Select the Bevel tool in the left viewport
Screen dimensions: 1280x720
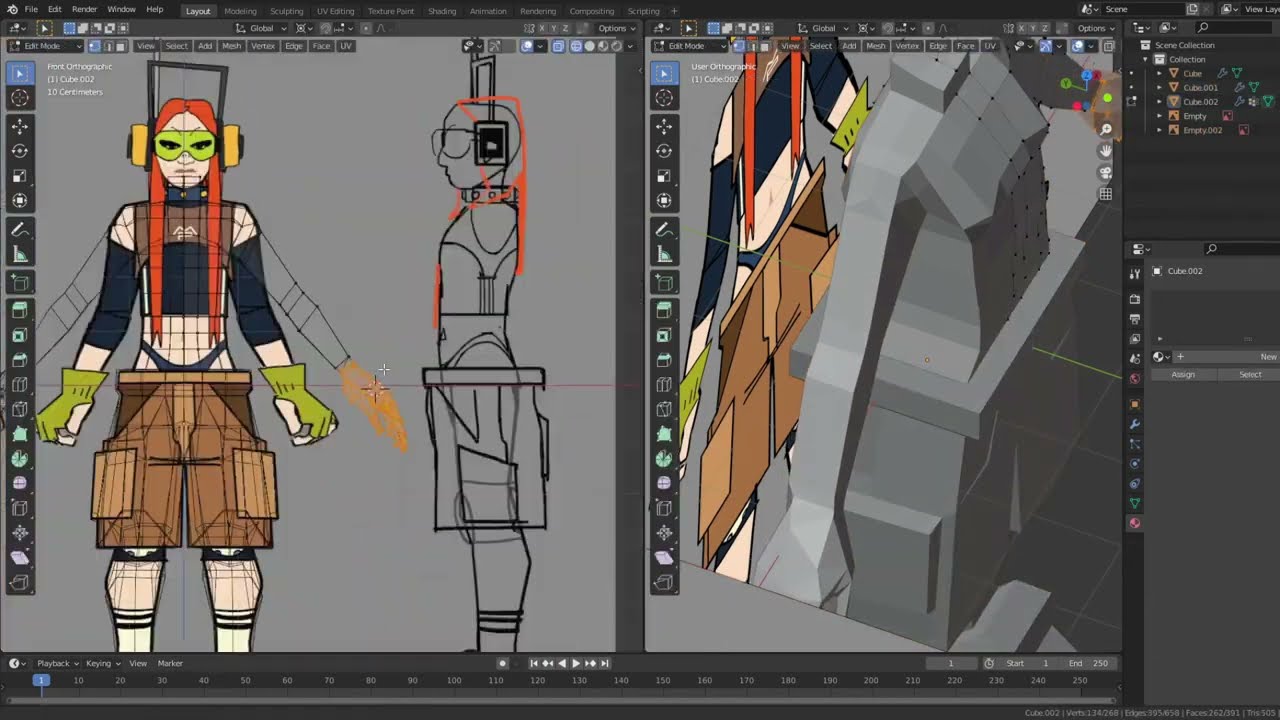(x=20, y=360)
